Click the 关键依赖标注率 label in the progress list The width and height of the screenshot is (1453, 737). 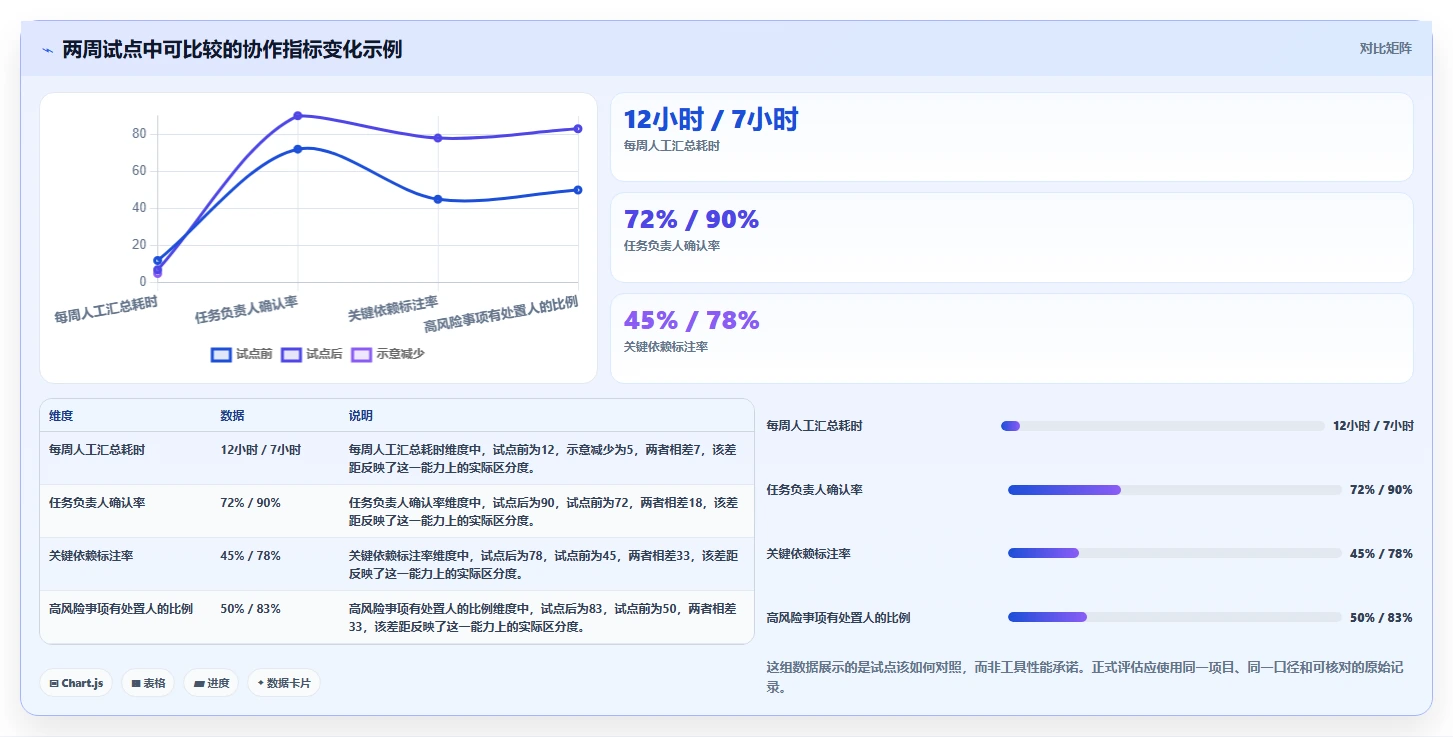[808, 554]
